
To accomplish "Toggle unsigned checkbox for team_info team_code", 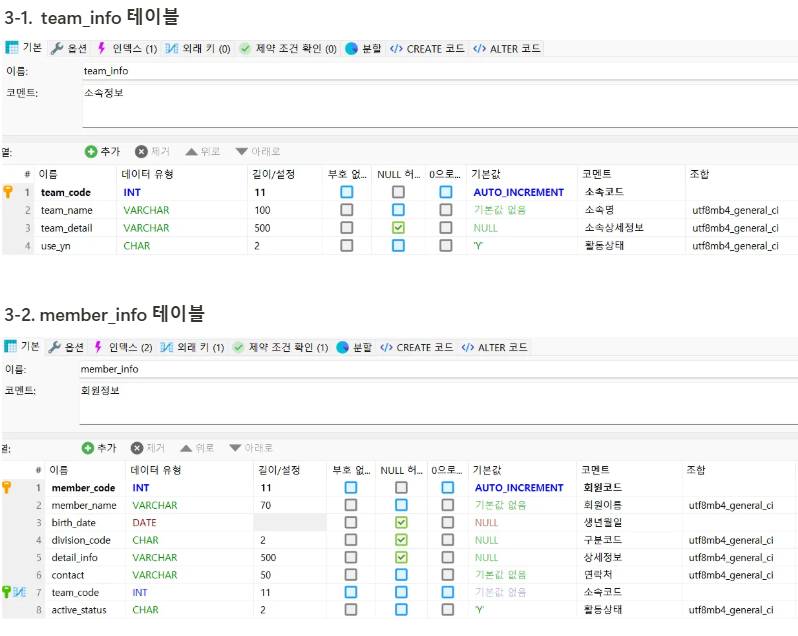I will pyautogui.click(x=347, y=192).
